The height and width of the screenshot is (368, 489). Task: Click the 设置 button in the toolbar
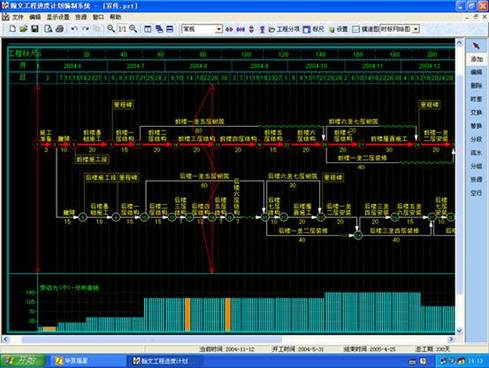tap(339, 29)
